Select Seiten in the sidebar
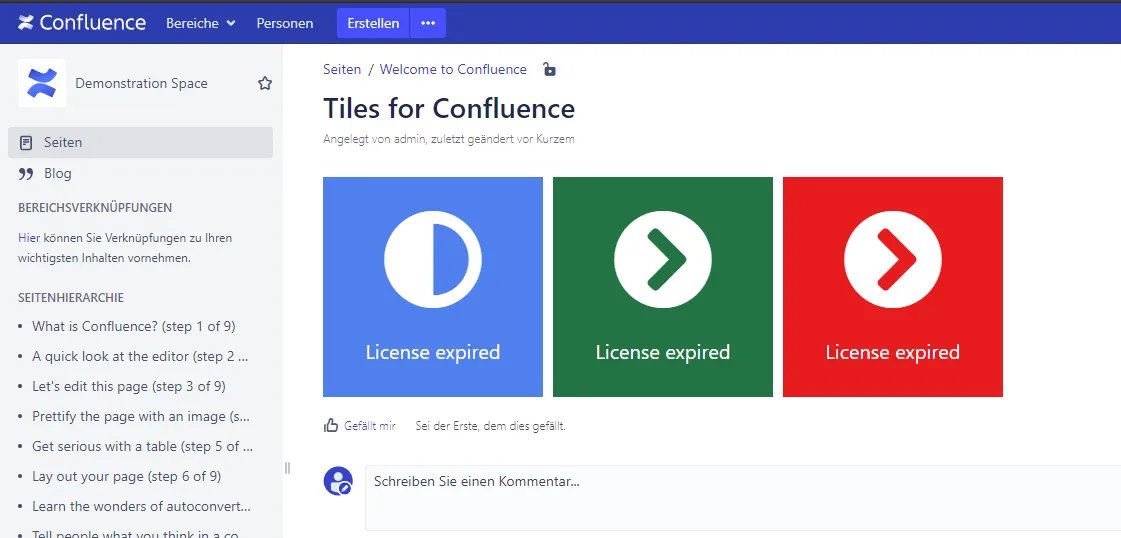The image size is (1121, 538). pyautogui.click(x=140, y=142)
